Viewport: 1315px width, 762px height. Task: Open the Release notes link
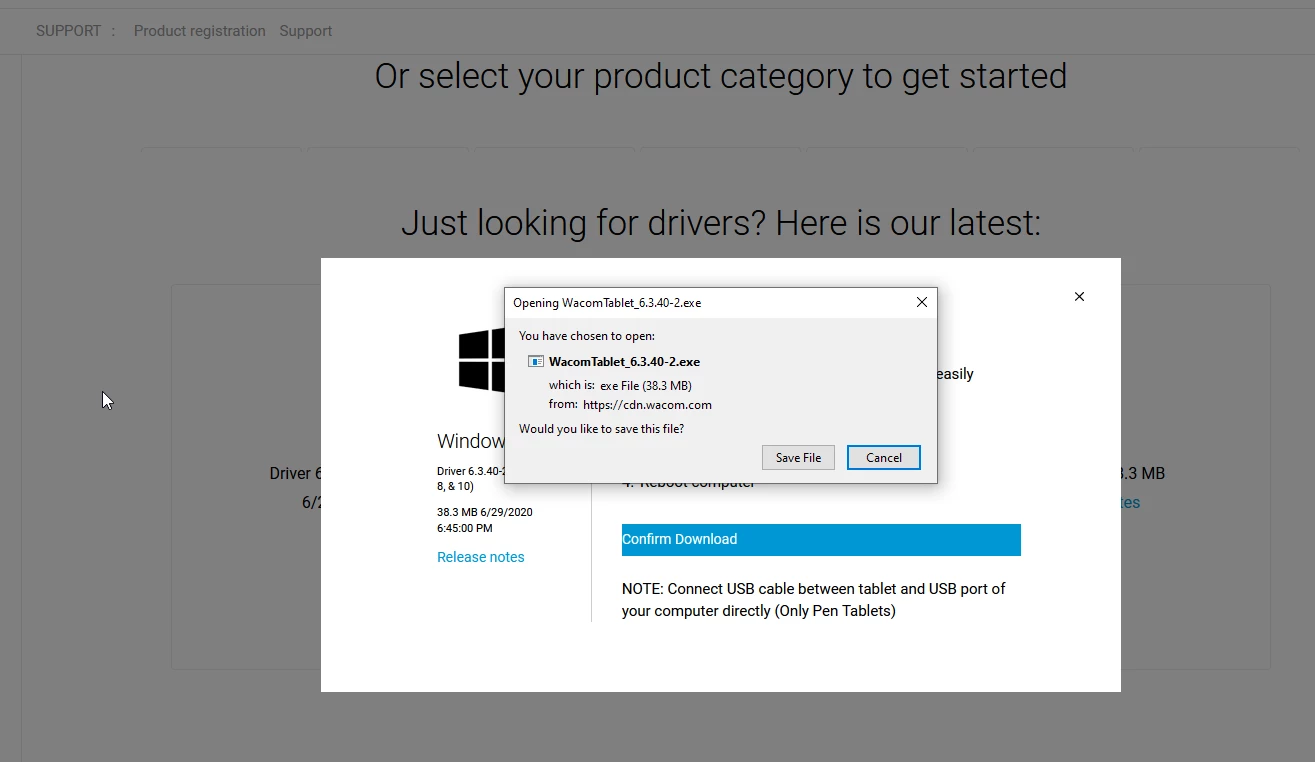[x=480, y=557]
